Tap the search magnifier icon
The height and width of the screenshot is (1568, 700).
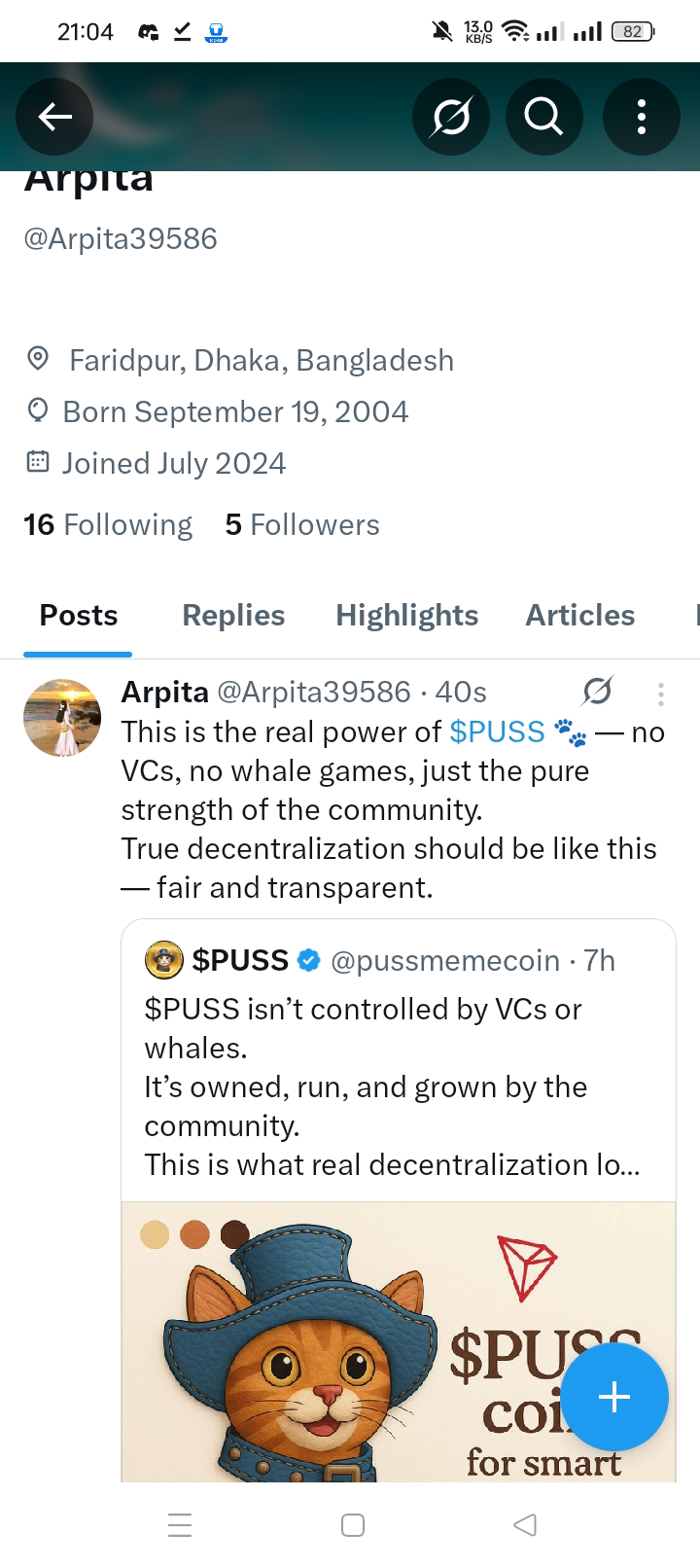coord(543,117)
